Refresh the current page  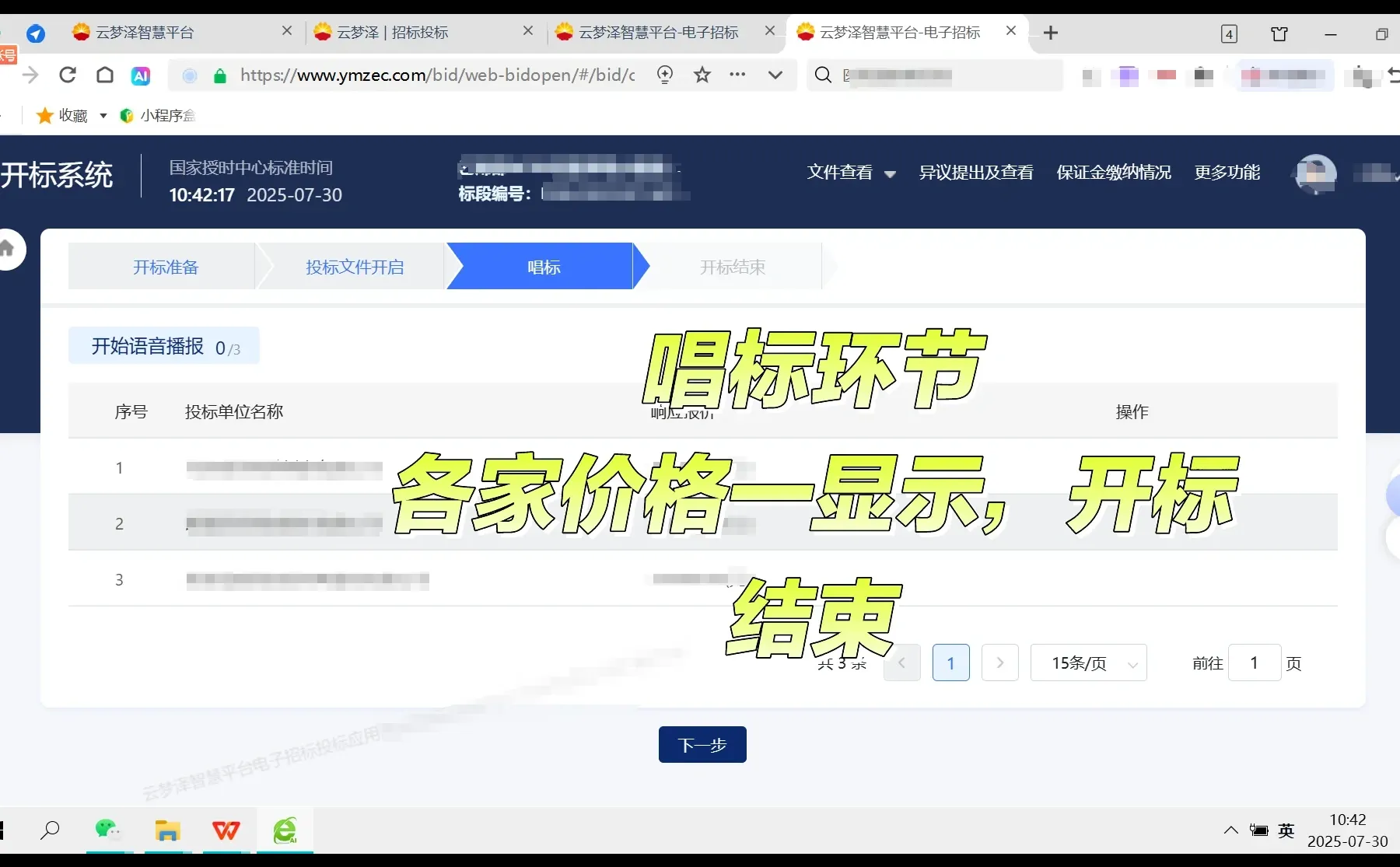68,75
